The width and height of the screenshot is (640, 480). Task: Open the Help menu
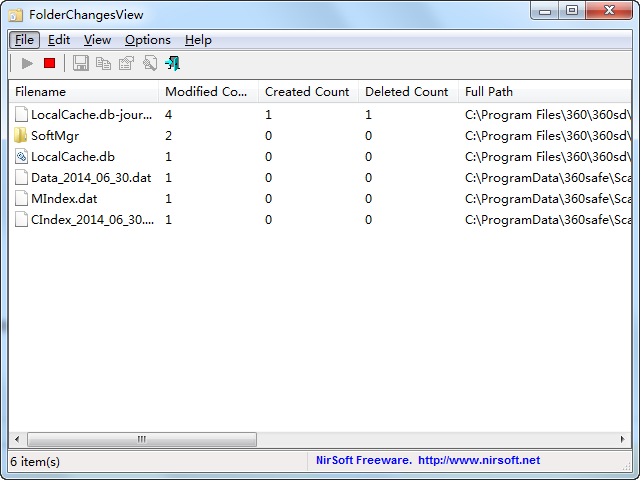tap(198, 40)
